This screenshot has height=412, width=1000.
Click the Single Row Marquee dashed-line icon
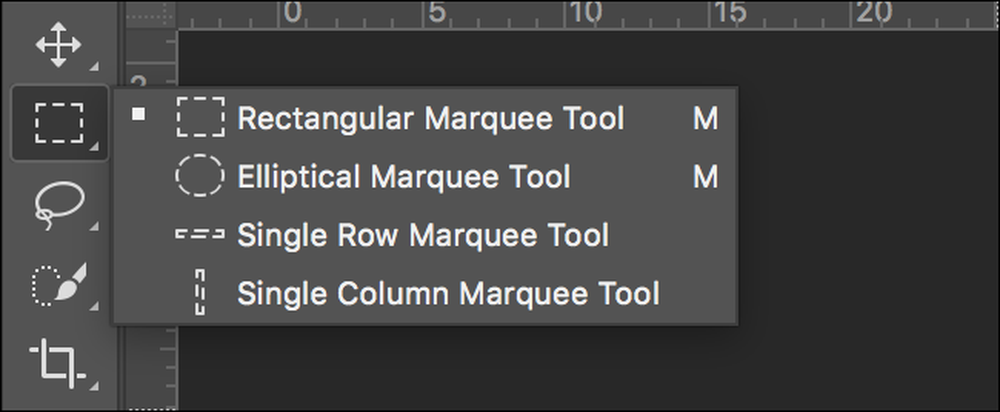pyautogui.click(x=200, y=234)
